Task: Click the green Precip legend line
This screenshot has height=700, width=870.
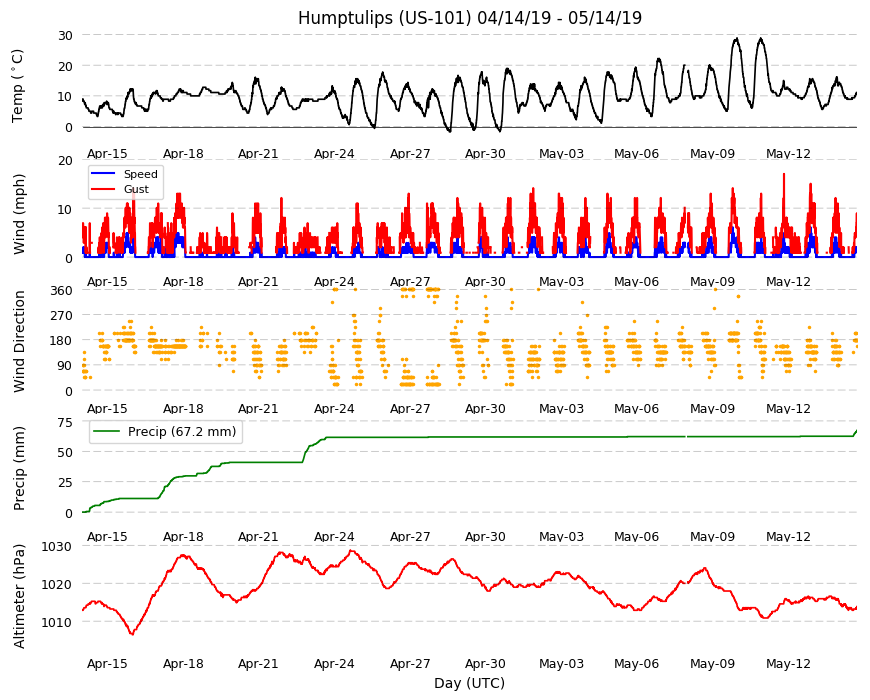Action: (107, 431)
